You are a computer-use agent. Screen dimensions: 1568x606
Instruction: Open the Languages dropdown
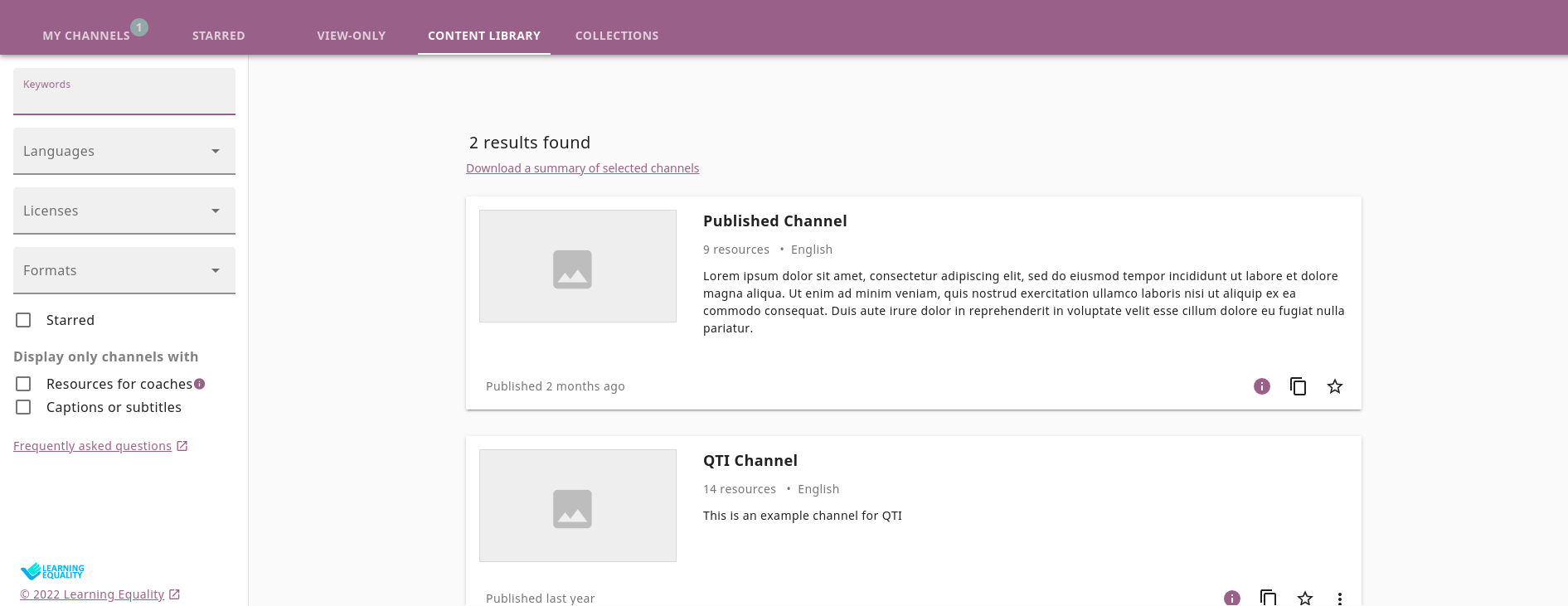[x=124, y=151]
